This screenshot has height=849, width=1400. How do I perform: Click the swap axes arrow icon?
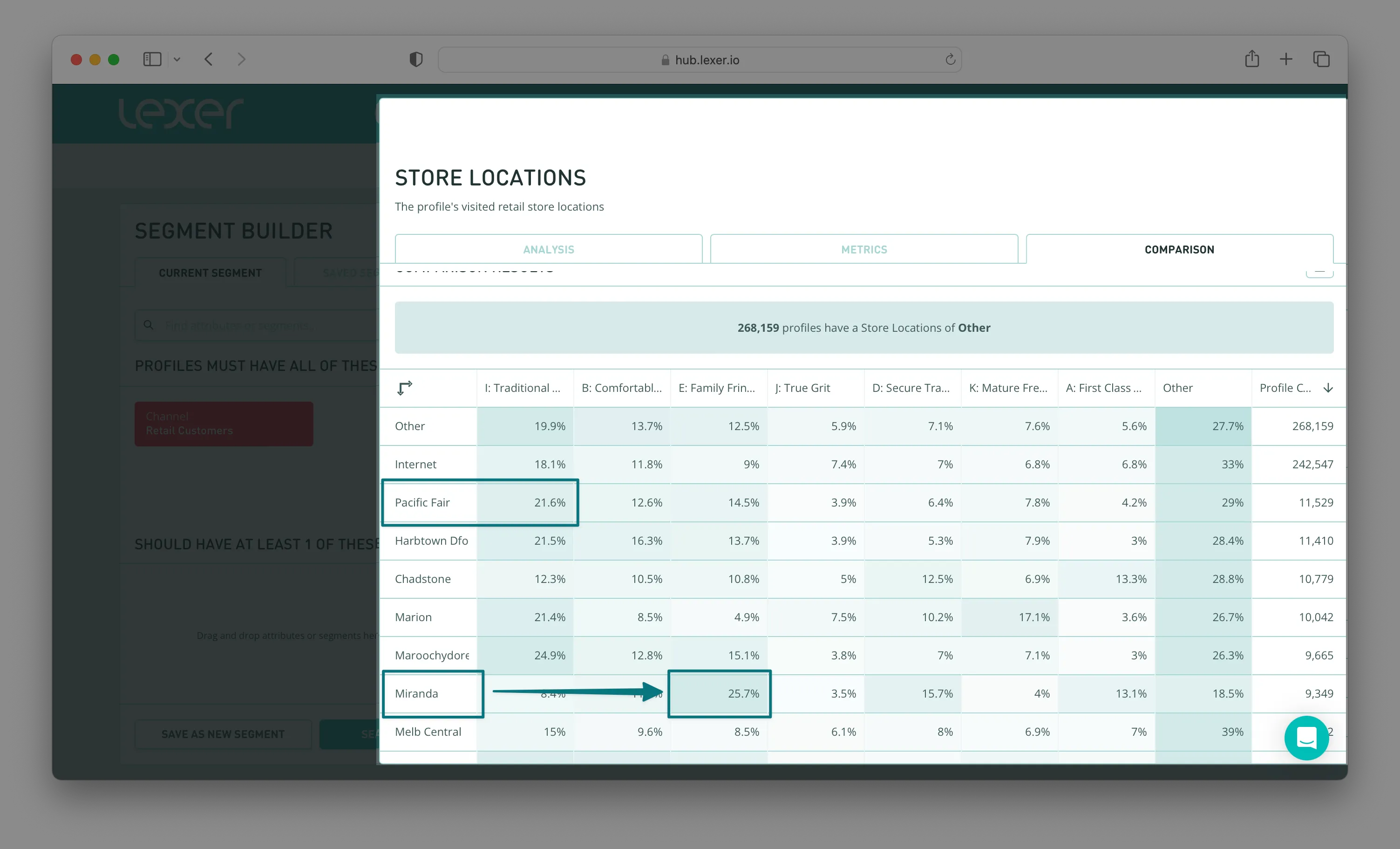[405, 388]
